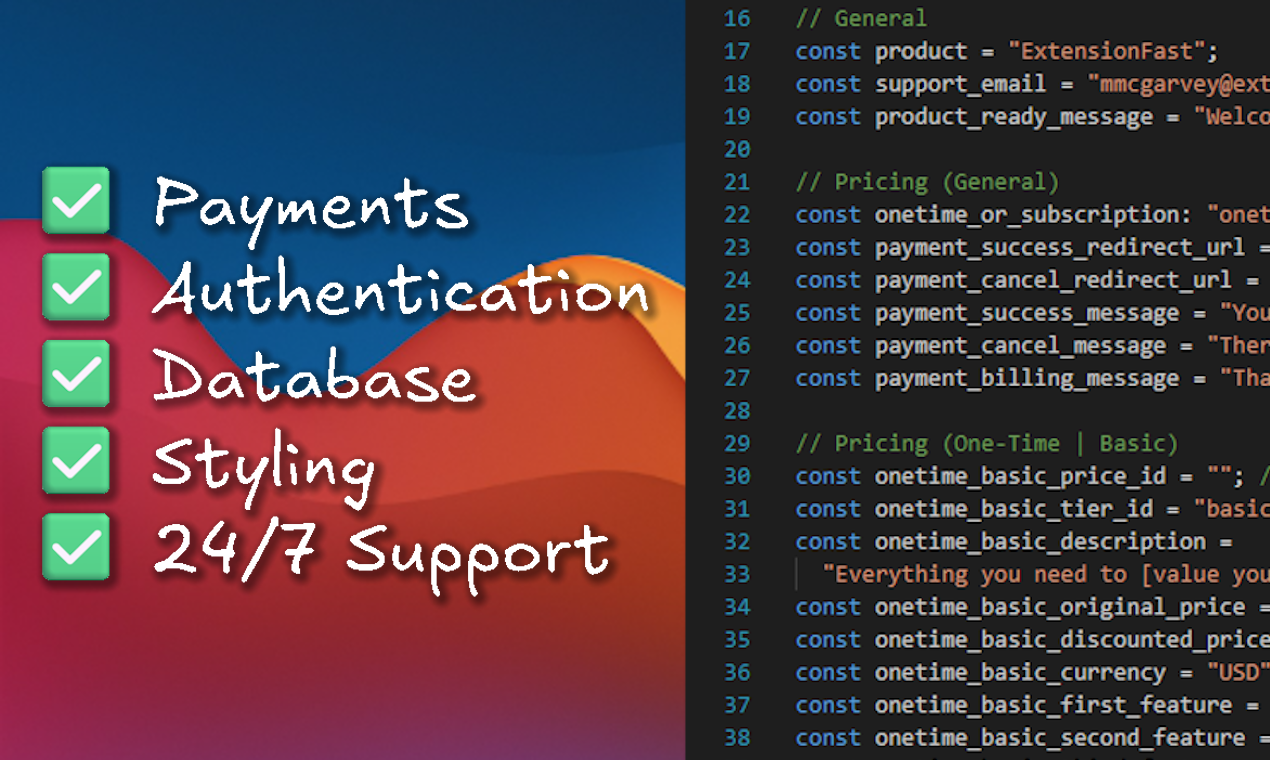Click the "mmcgarvey@ext" email string
This screenshot has width=1270, height=760.
[x=1178, y=84]
